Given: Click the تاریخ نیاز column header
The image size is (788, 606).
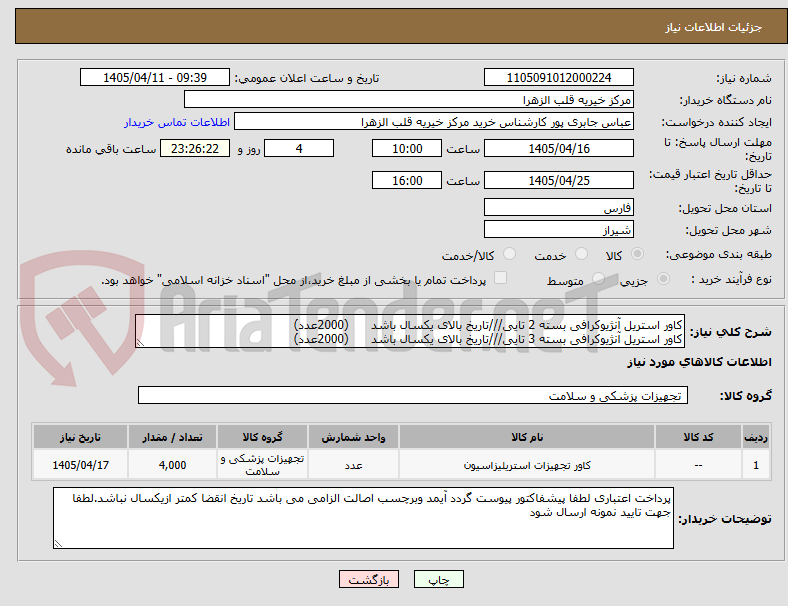Looking at the screenshot, I should (80, 437).
